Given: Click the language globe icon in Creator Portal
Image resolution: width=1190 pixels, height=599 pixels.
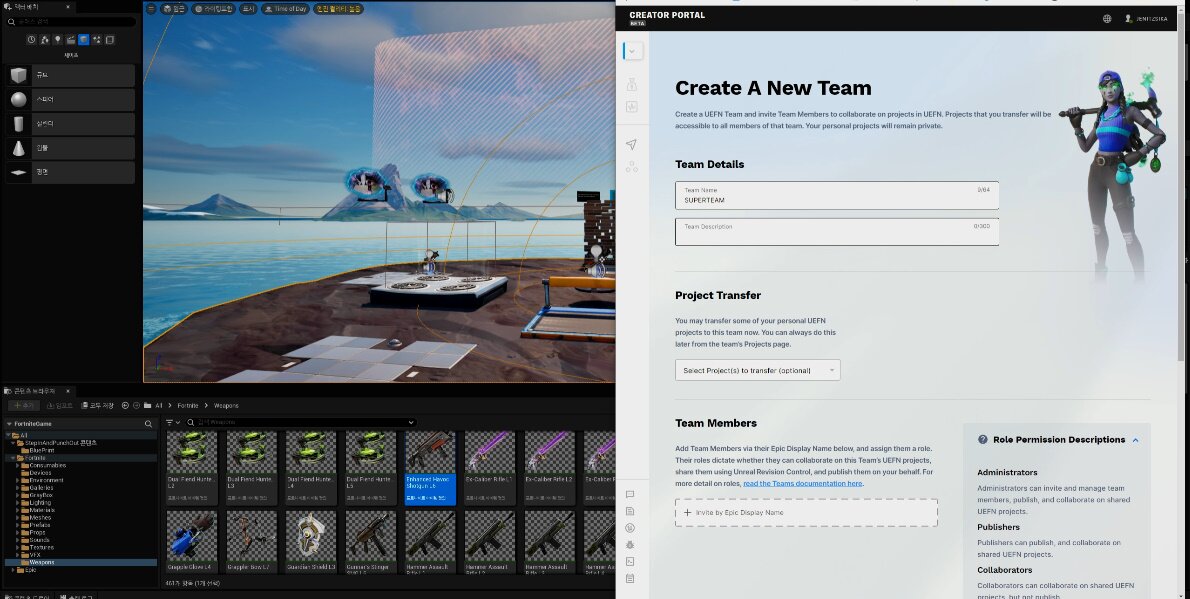Looking at the screenshot, I should point(1107,18).
